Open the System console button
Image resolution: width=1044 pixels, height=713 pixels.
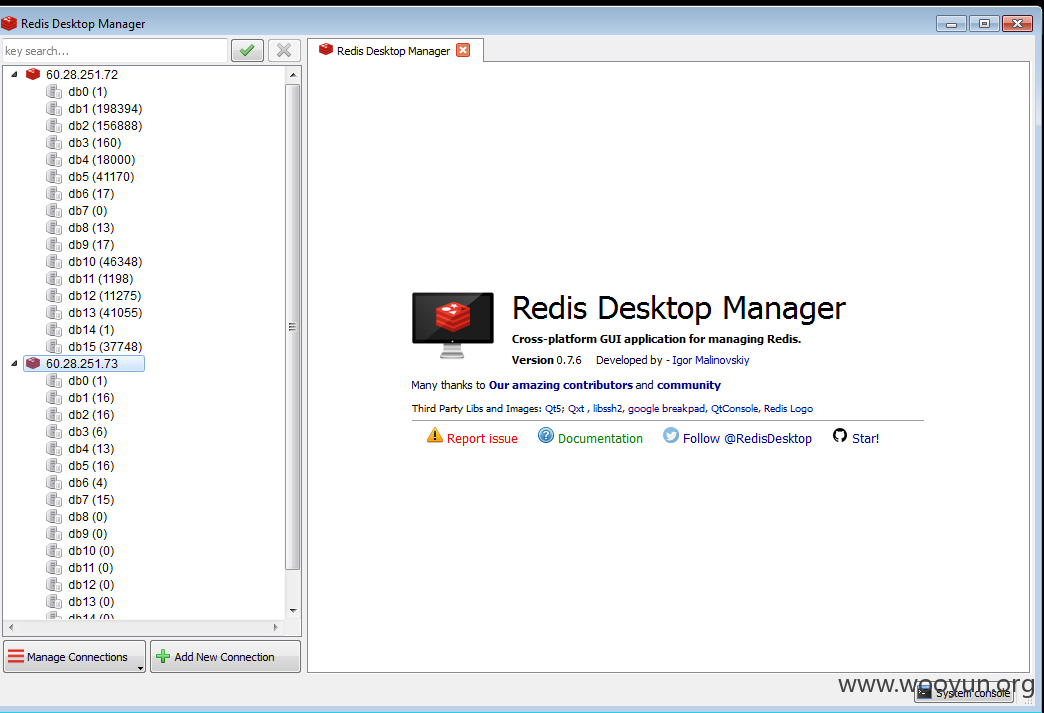pos(964,693)
